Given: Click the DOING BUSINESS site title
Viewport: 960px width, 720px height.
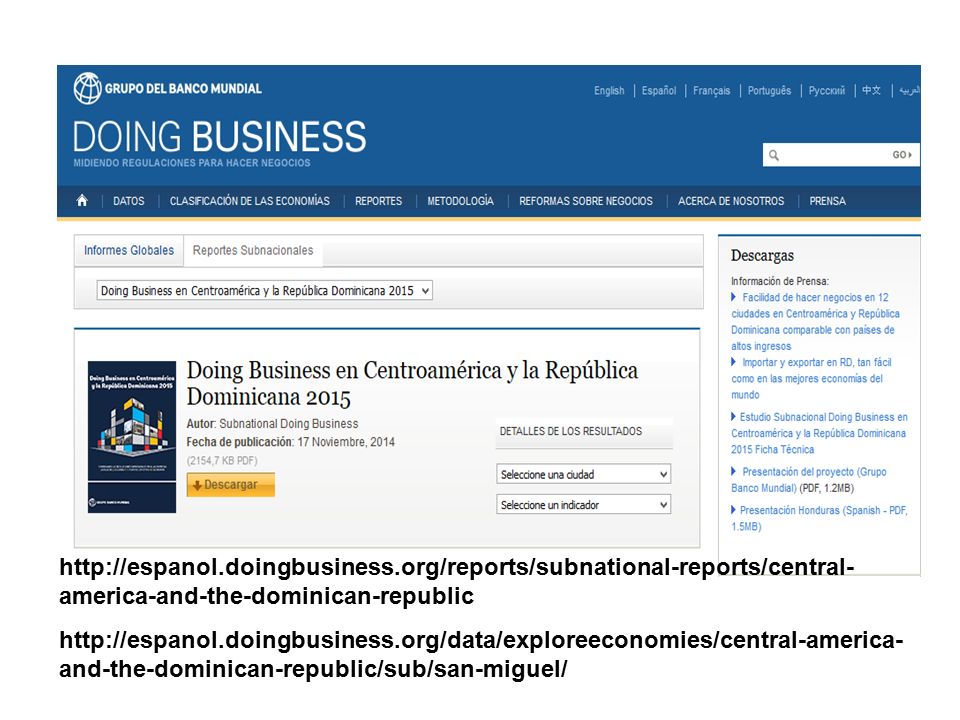Looking at the screenshot, I should pos(219,137).
